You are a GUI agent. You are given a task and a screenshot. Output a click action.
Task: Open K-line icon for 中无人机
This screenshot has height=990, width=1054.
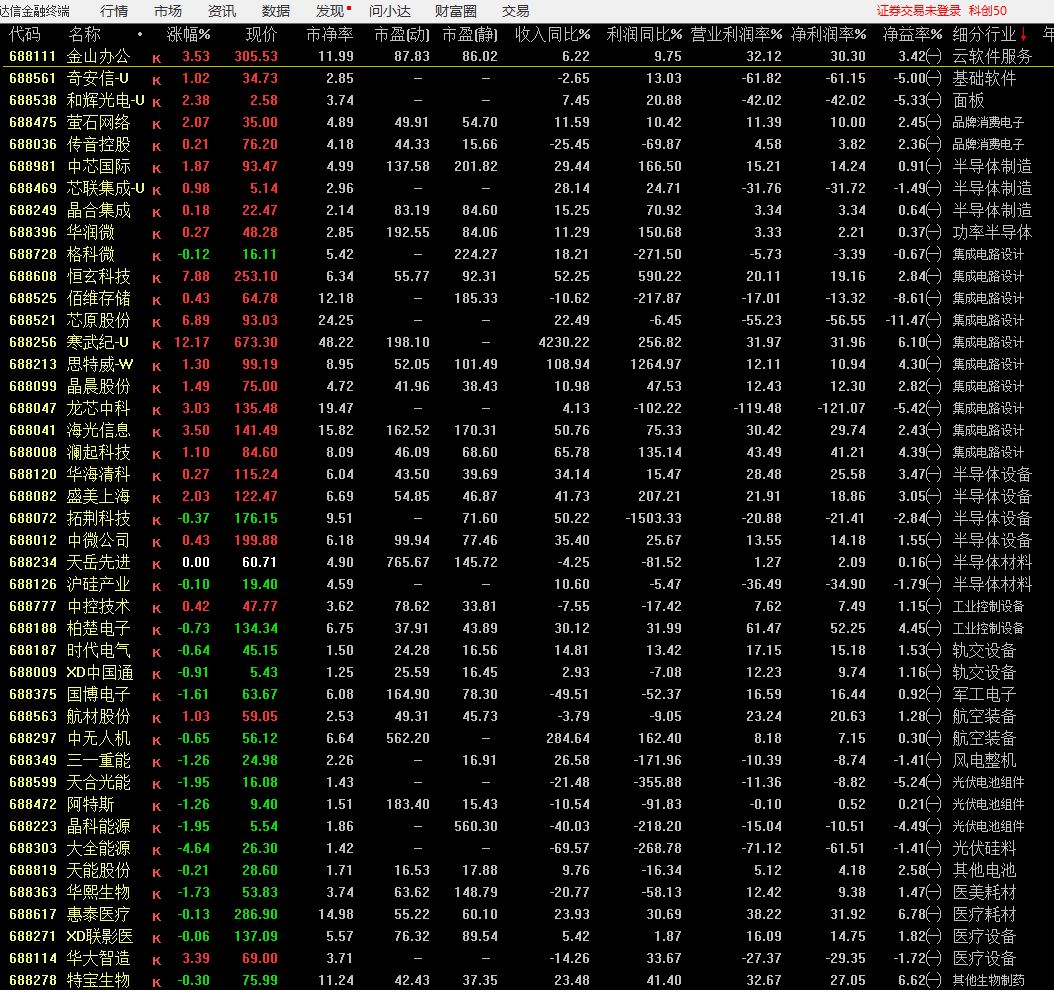(157, 741)
